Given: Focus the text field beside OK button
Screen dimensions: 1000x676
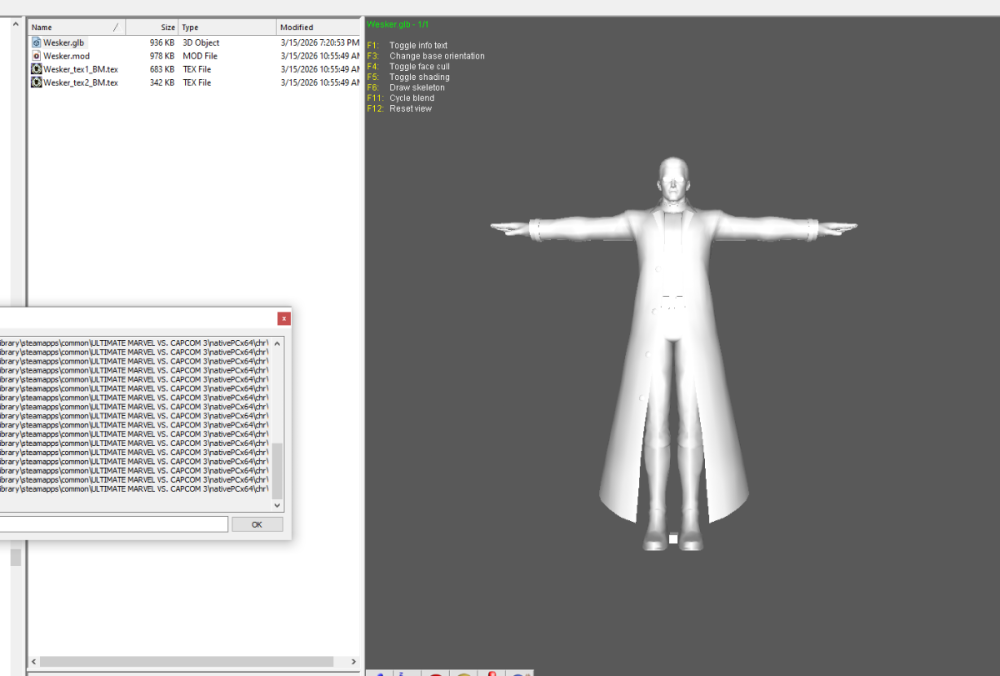Looking at the screenshot, I should 114,524.
